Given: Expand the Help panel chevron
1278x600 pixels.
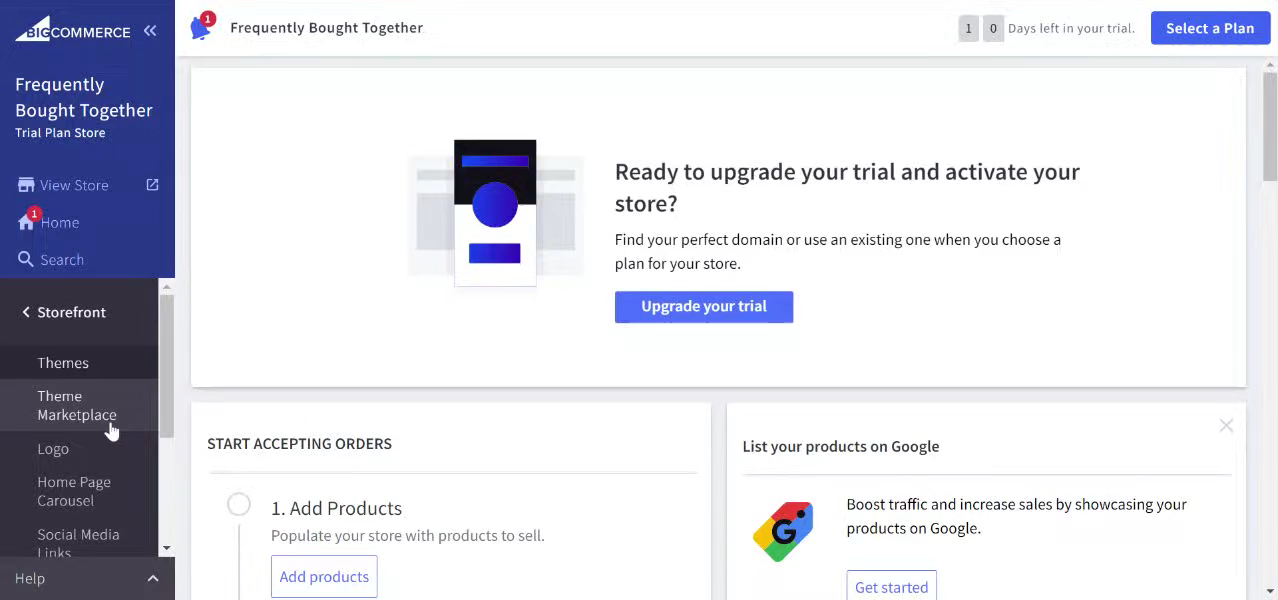Looking at the screenshot, I should (x=153, y=578).
